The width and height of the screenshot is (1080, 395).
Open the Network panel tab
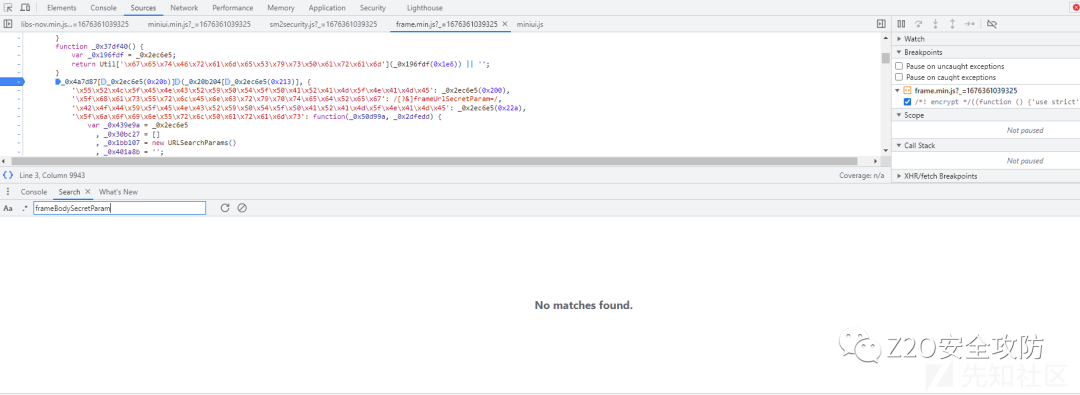point(184,8)
